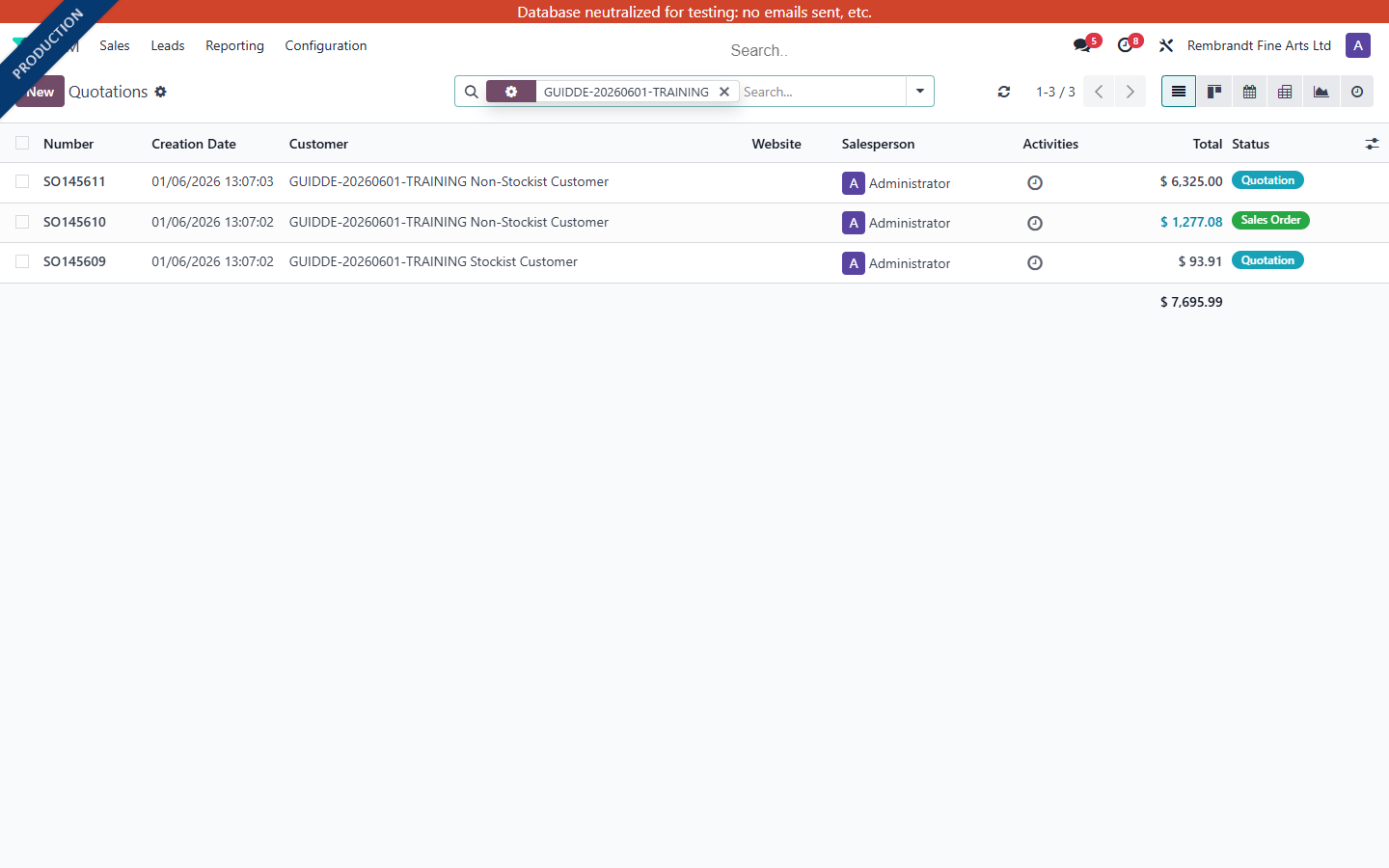Sort by Customer column

click(x=318, y=144)
